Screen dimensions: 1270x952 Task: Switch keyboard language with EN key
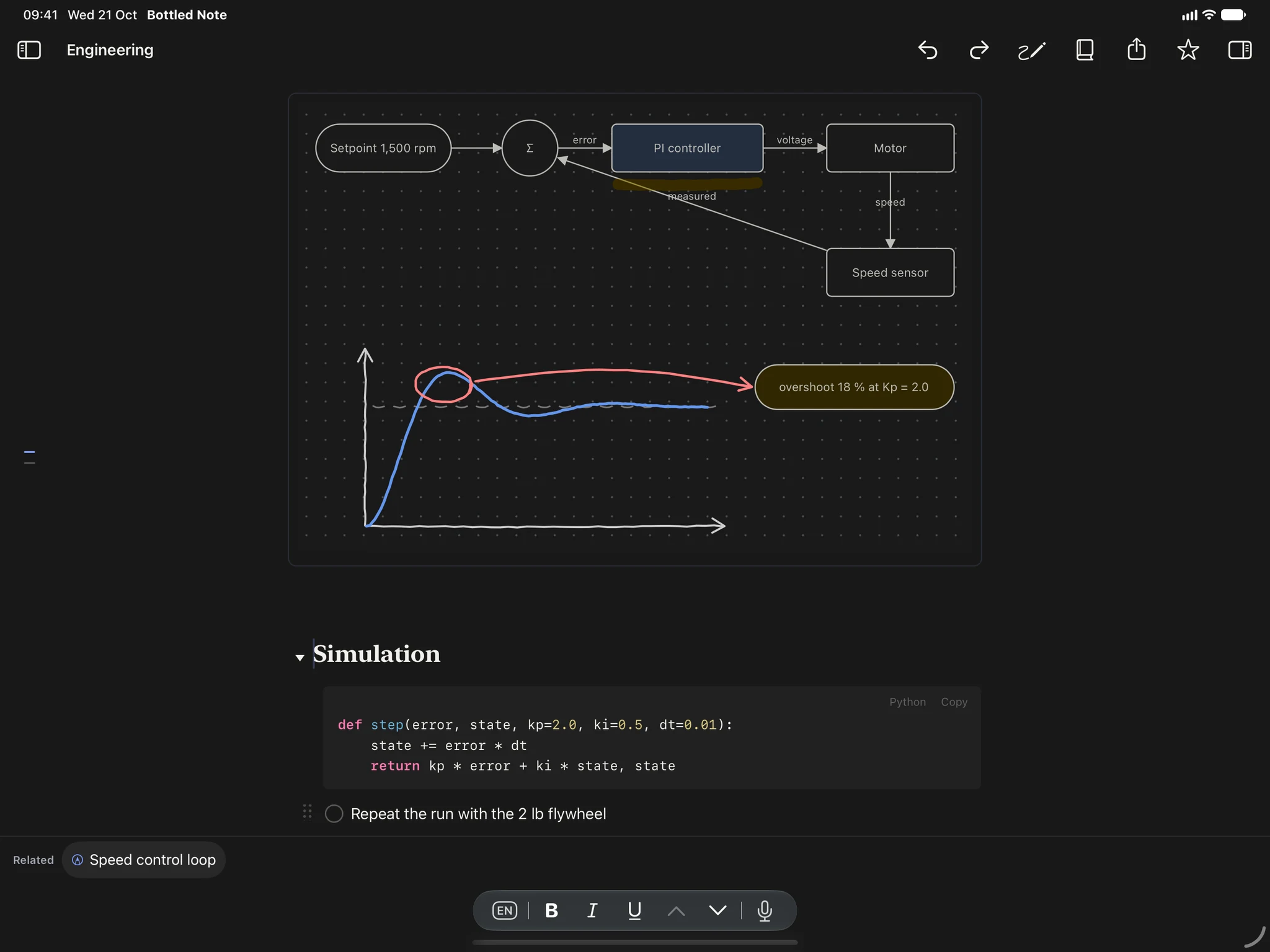[505, 910]
